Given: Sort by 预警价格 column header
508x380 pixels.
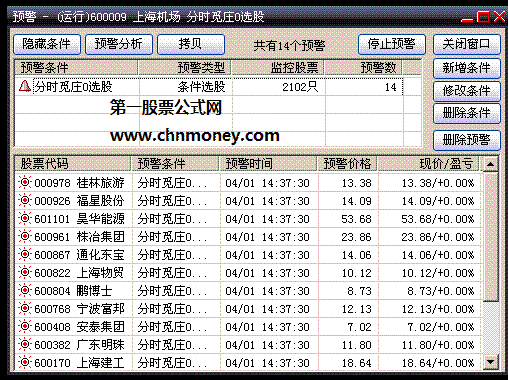Looking at the screenshot, I should point(347,164).
